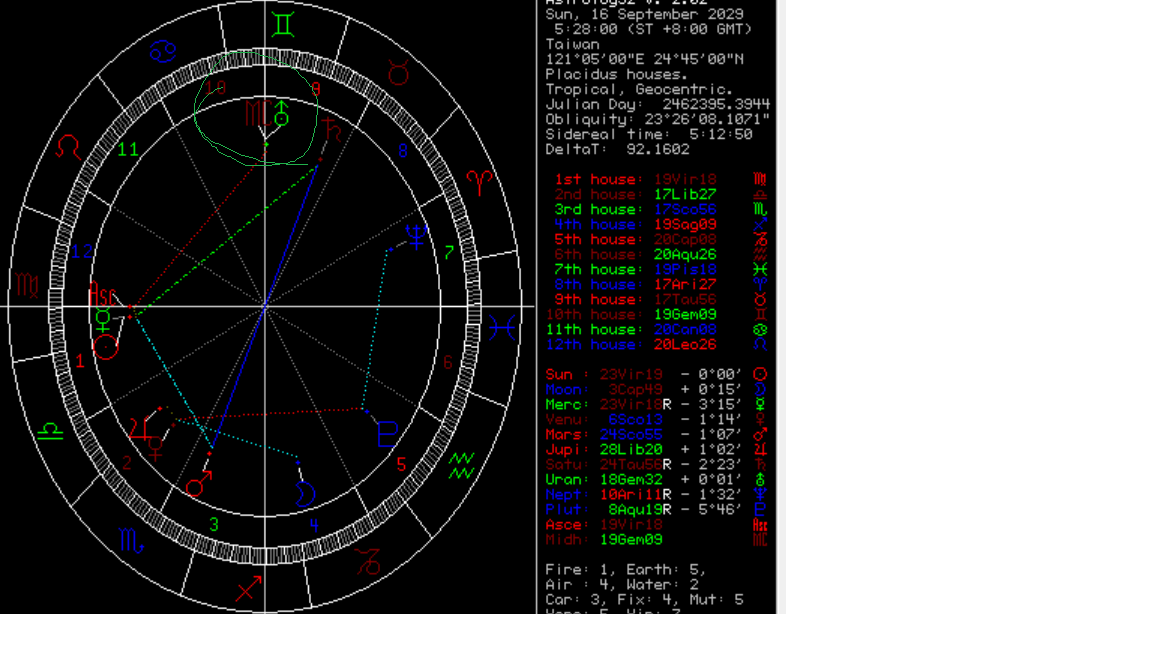Select the Neptune trident glyph inside the wheel

(x=417, y=236)
